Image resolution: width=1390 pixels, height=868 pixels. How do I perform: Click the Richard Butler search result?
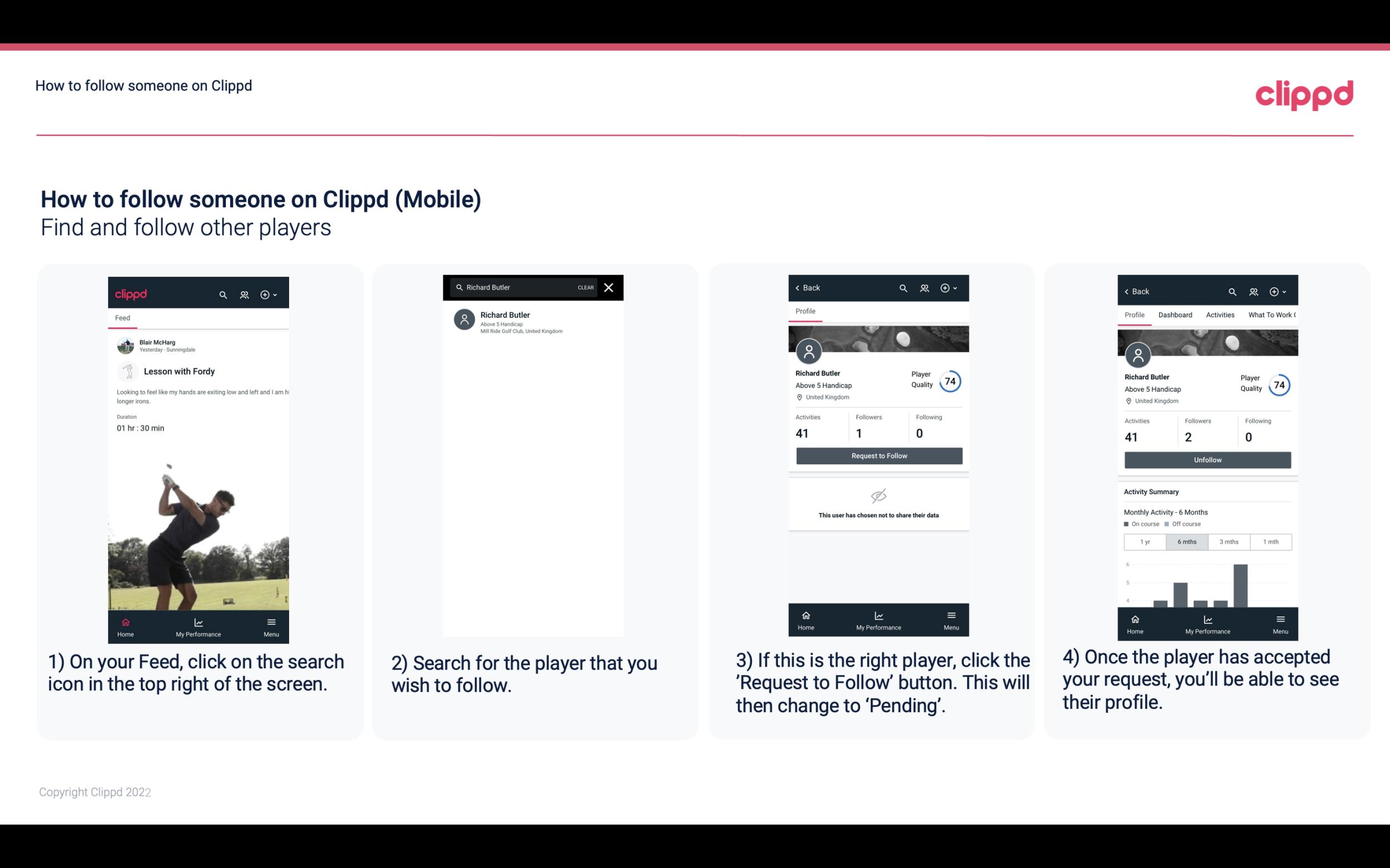coord(535,321)
